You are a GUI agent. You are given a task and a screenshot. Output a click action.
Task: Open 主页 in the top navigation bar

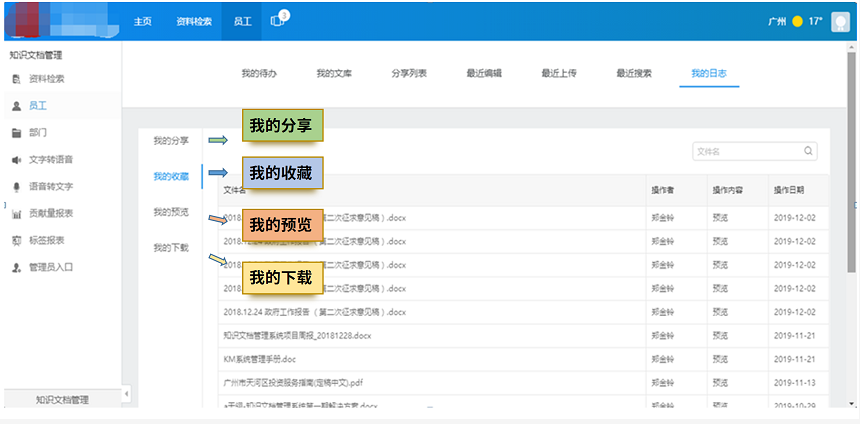pyautogui.click(x=144, y=21)
